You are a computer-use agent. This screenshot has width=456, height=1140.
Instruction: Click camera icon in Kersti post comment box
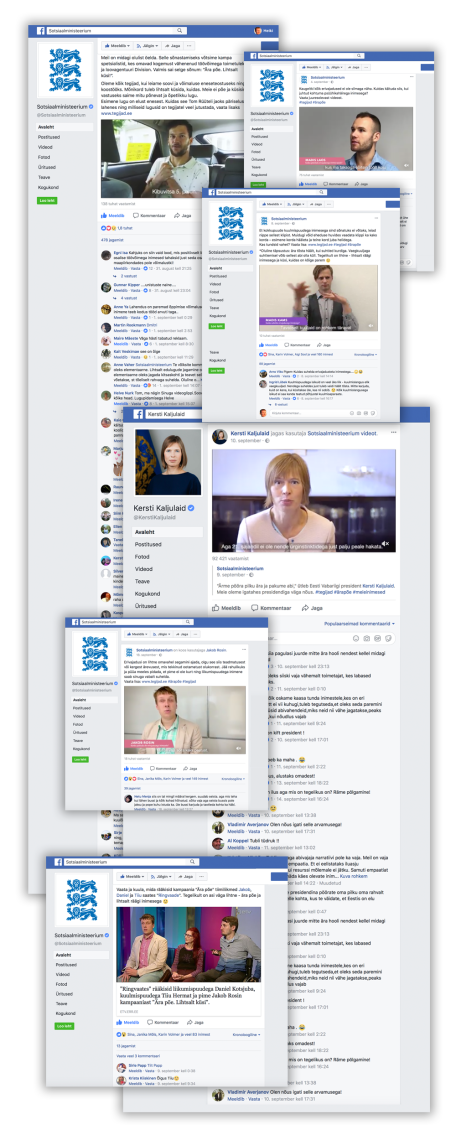(x=367, y=638)
